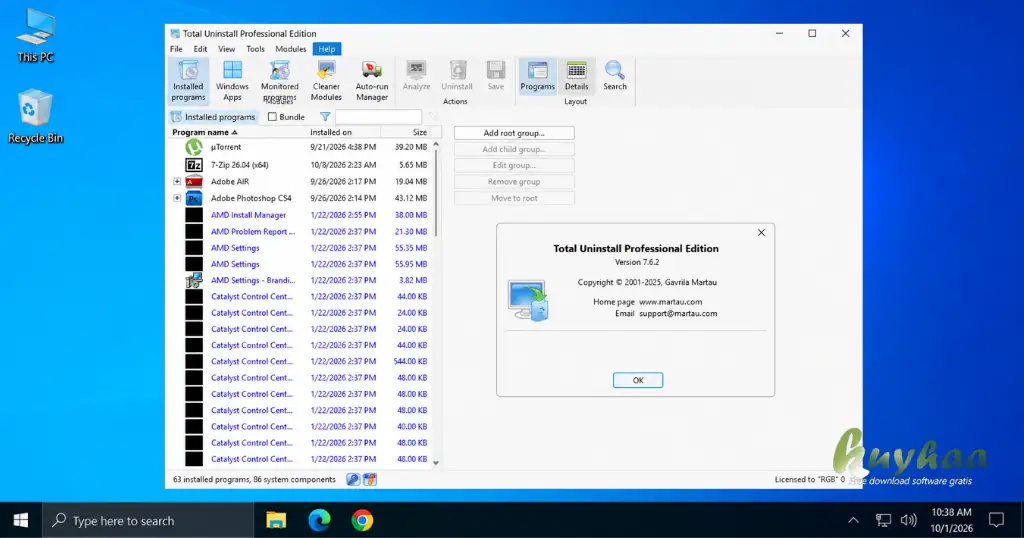Screen dimensions: 1024x538
Task: Launch Microsoft Edge from the taskbar
Action: (x=319, y=520)
